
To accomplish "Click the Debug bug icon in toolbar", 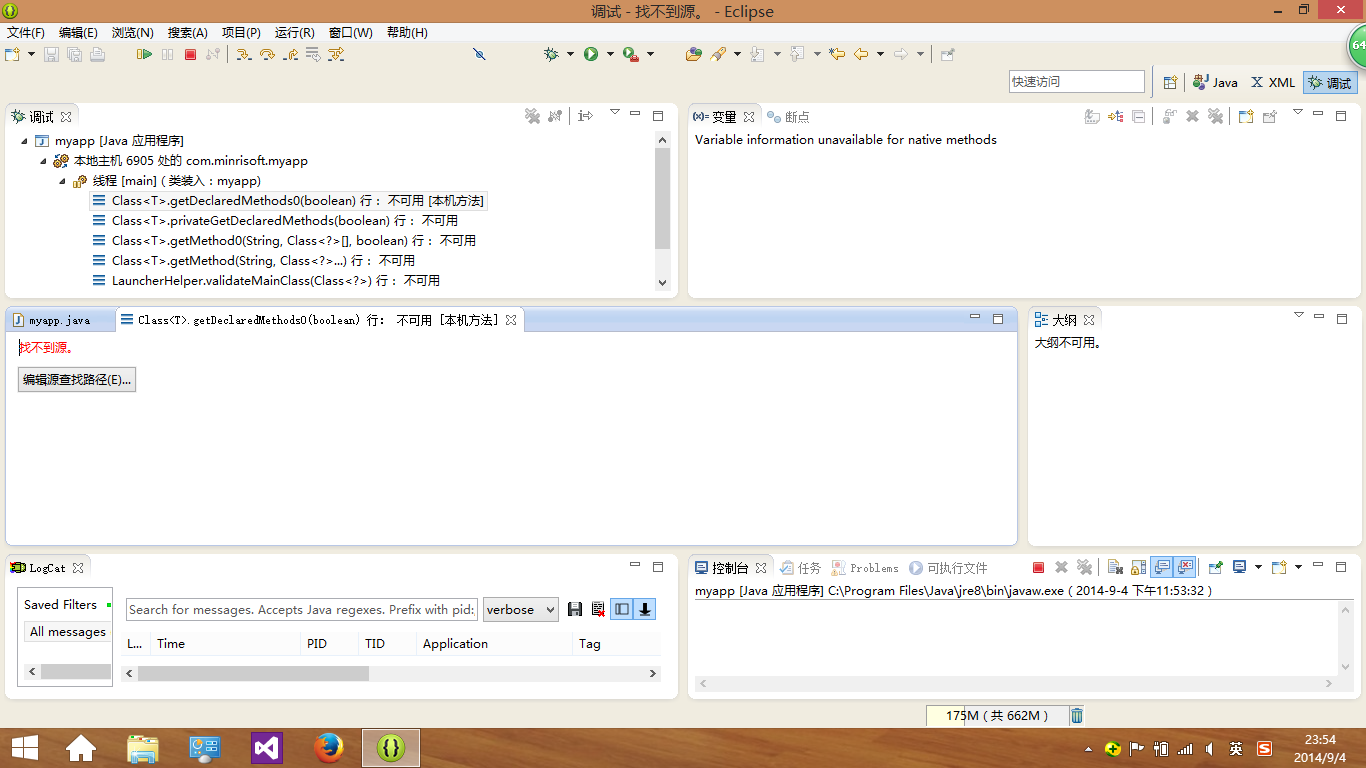I will [551, 54].
